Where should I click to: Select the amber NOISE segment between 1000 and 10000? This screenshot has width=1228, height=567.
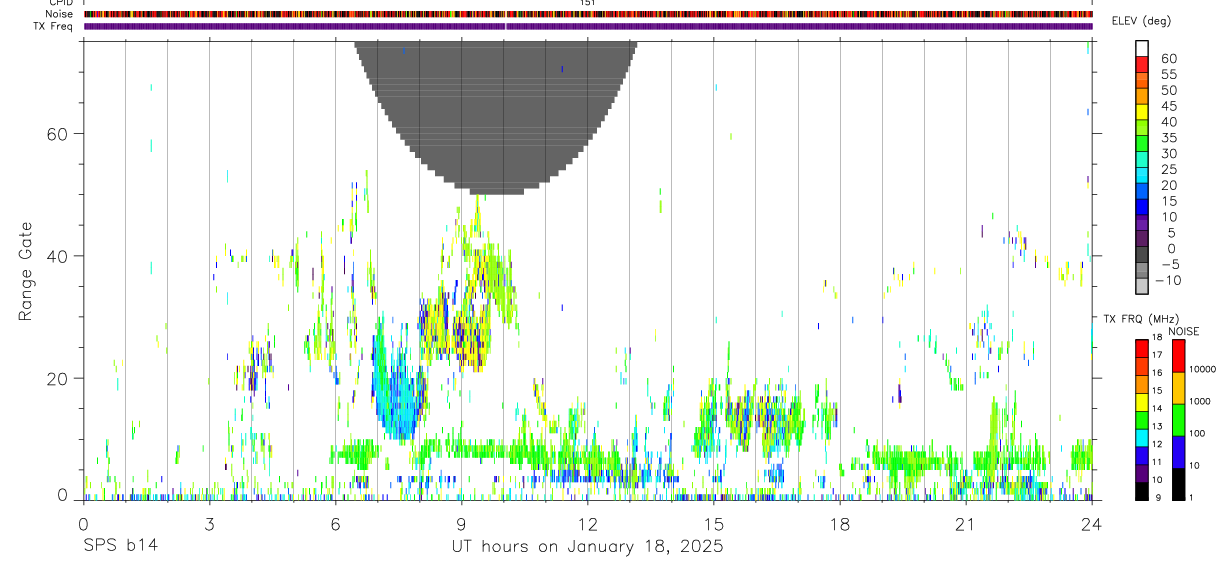(1178, 388)
